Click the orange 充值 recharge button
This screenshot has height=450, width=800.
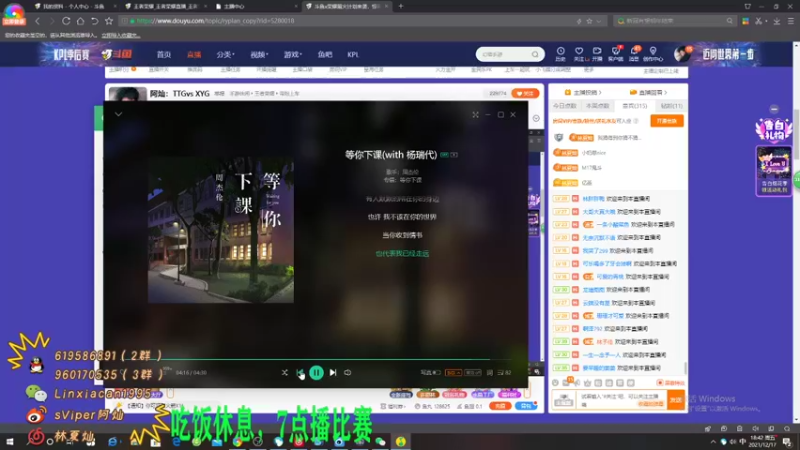coord(500,406)
